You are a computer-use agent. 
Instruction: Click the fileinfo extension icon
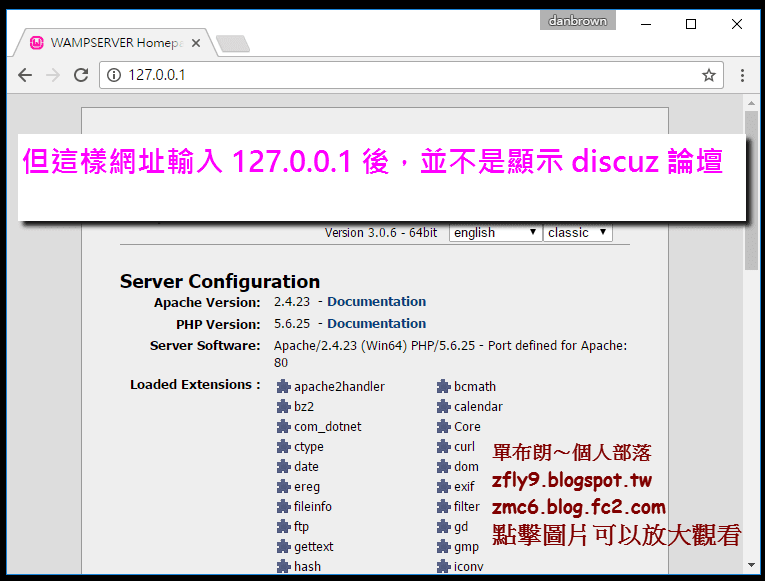[283, 507]
